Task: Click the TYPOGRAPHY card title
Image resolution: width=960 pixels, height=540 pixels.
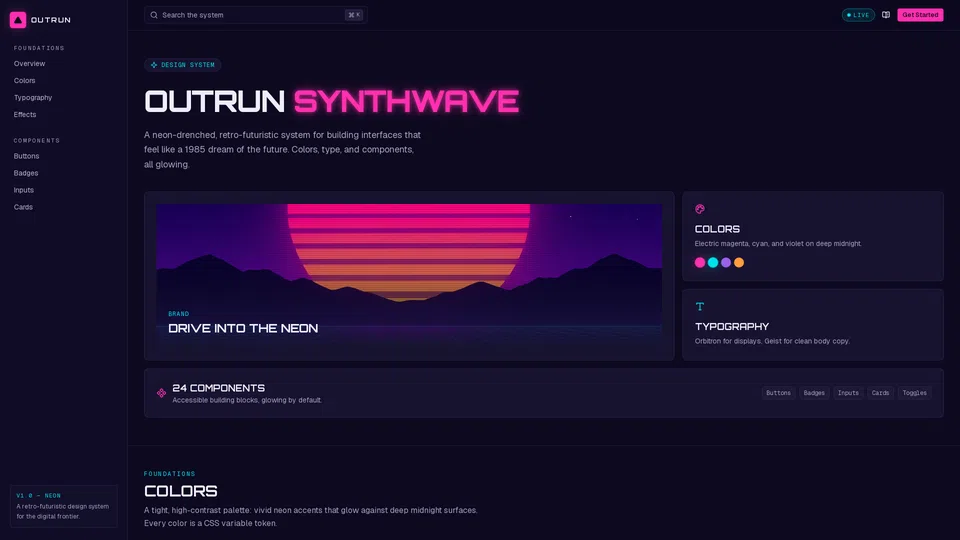Action: tap(732, 326)
